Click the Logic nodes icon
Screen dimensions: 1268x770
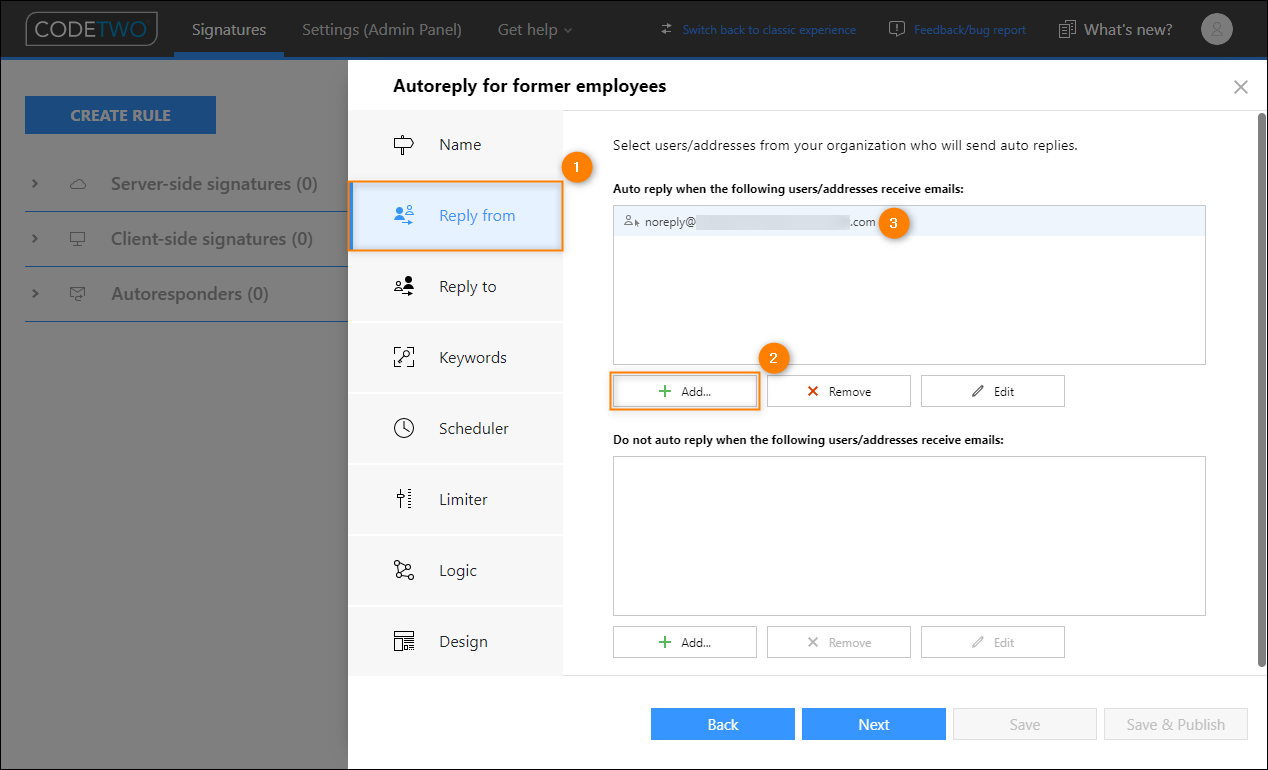coord(404,570)
